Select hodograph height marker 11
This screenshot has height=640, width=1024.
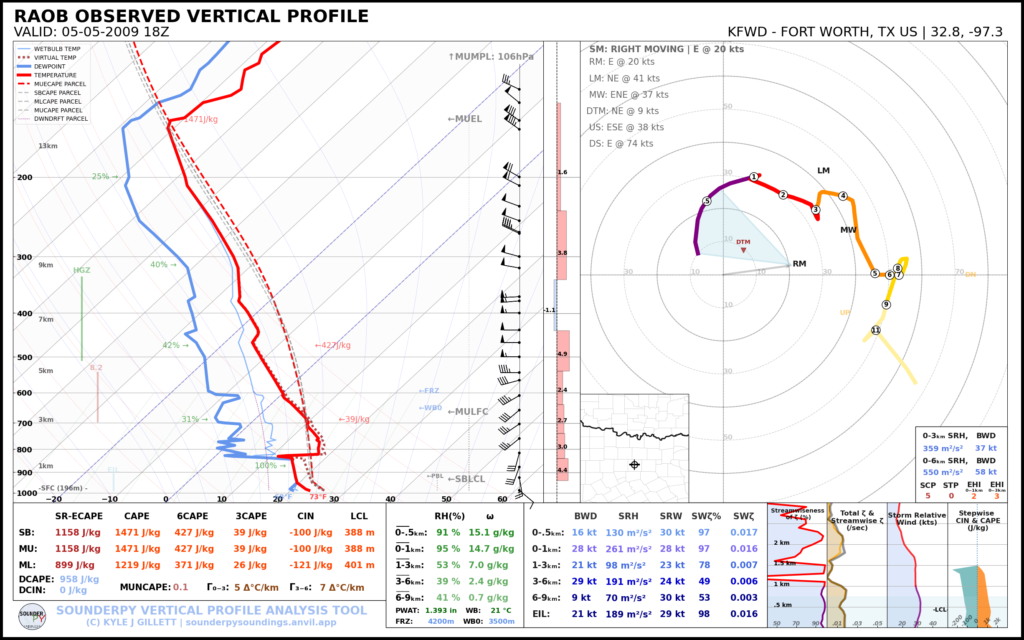tap(876, 330)
